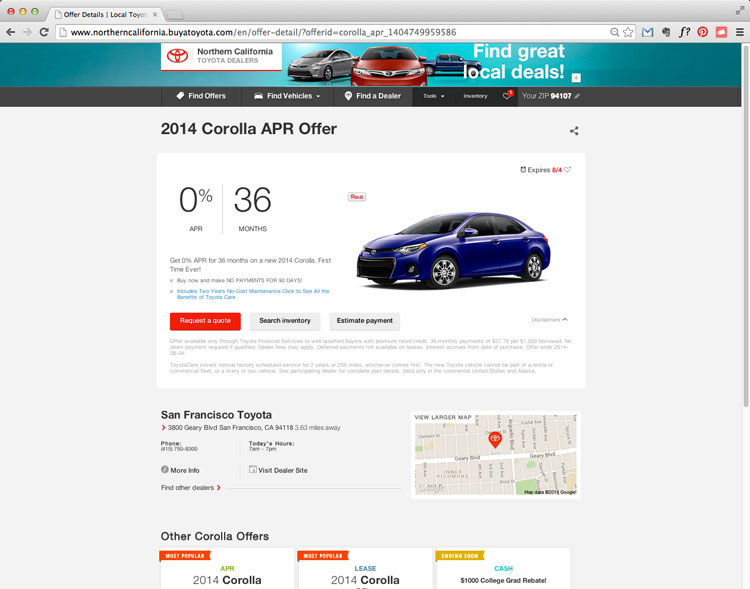This screenshot has width=750, height=589.
Task: Open Find a Dealer menu
Action: (373, 96)
